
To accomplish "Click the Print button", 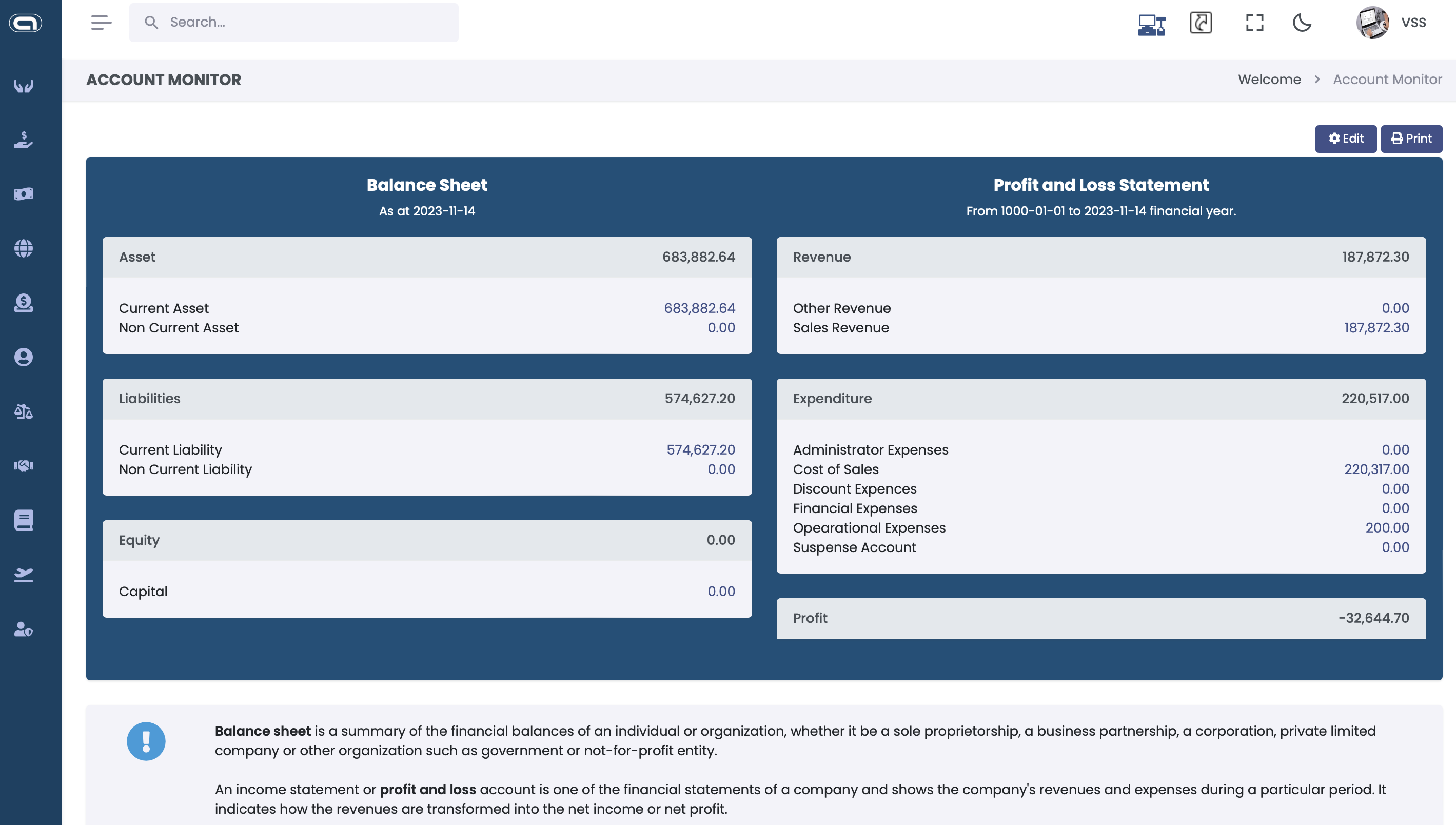I will point(1411,139).
